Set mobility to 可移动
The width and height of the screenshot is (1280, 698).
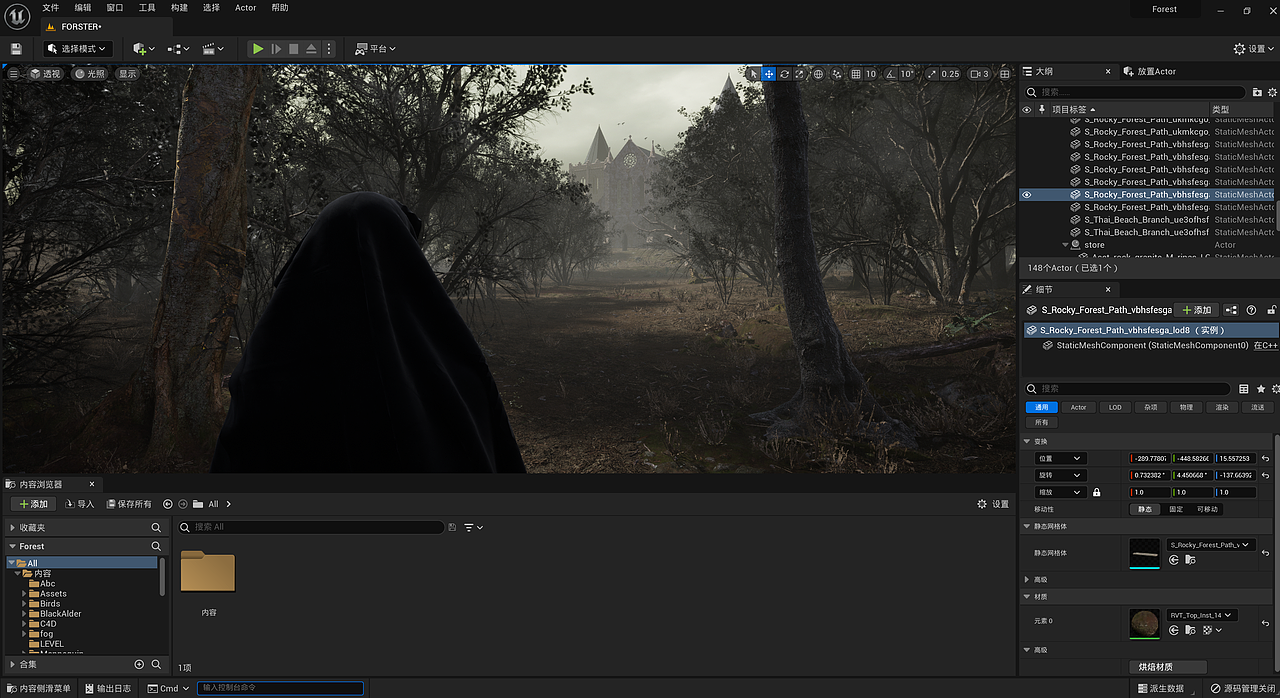tap(1207, 509)
